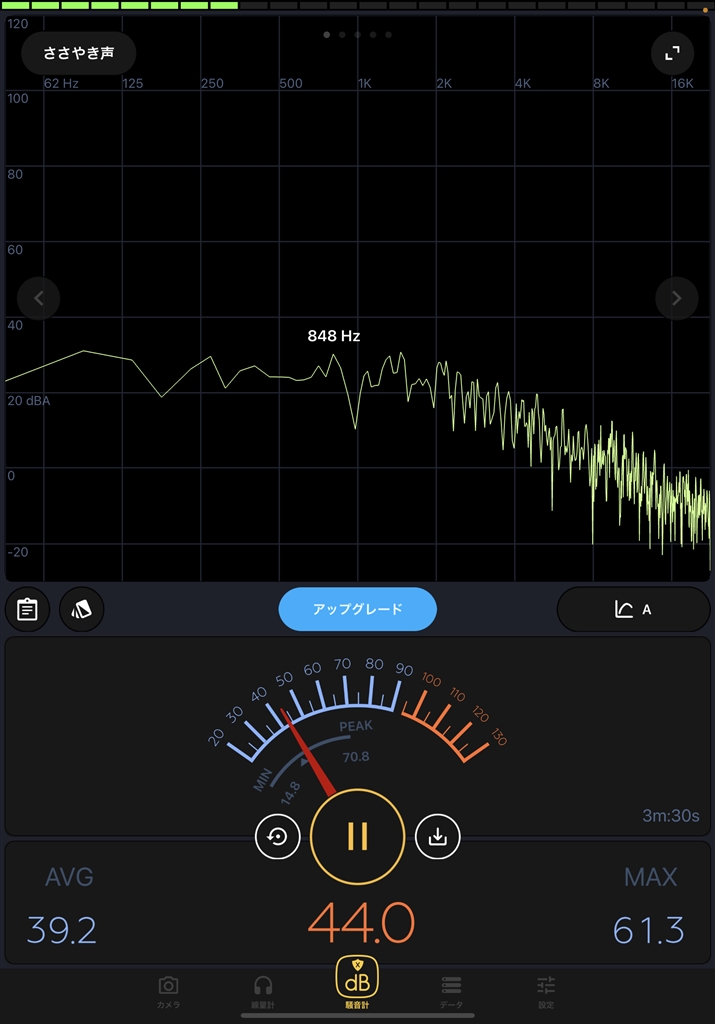Tap the large 44.0 current decibel reading
Screen dimensions: 715x1024
(360, 923)
